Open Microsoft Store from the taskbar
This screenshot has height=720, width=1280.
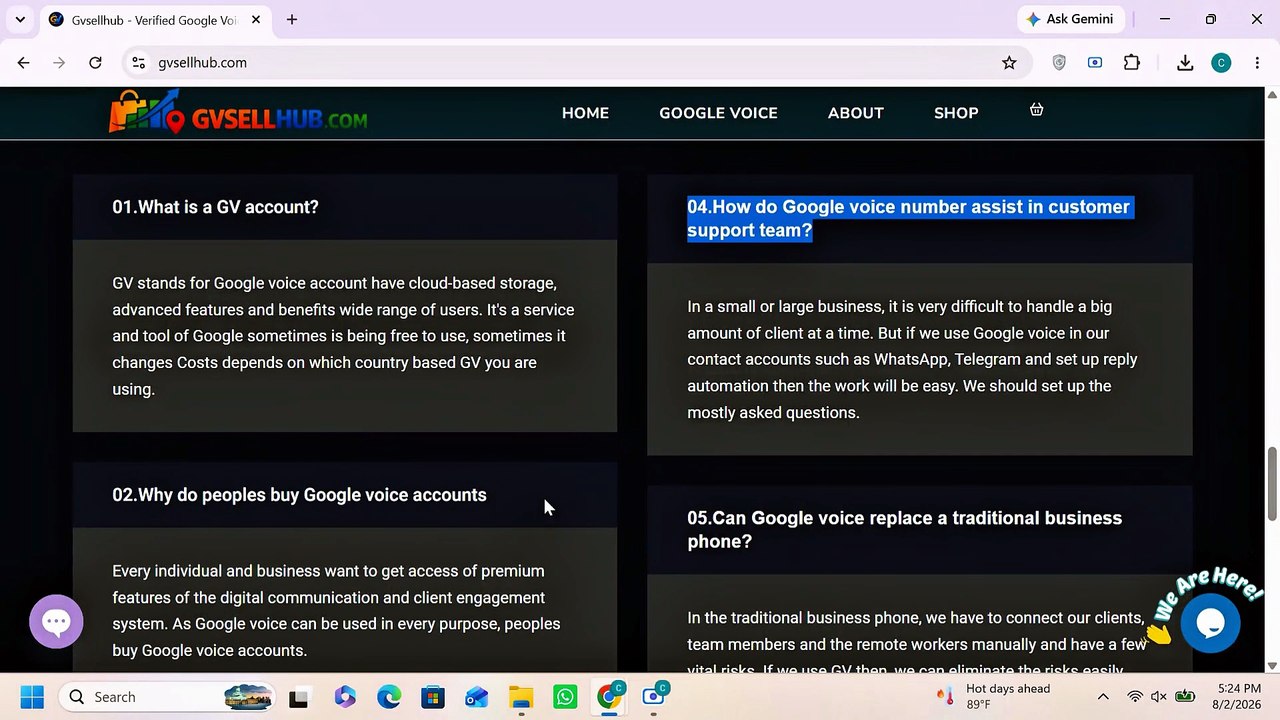pos(433,697)
